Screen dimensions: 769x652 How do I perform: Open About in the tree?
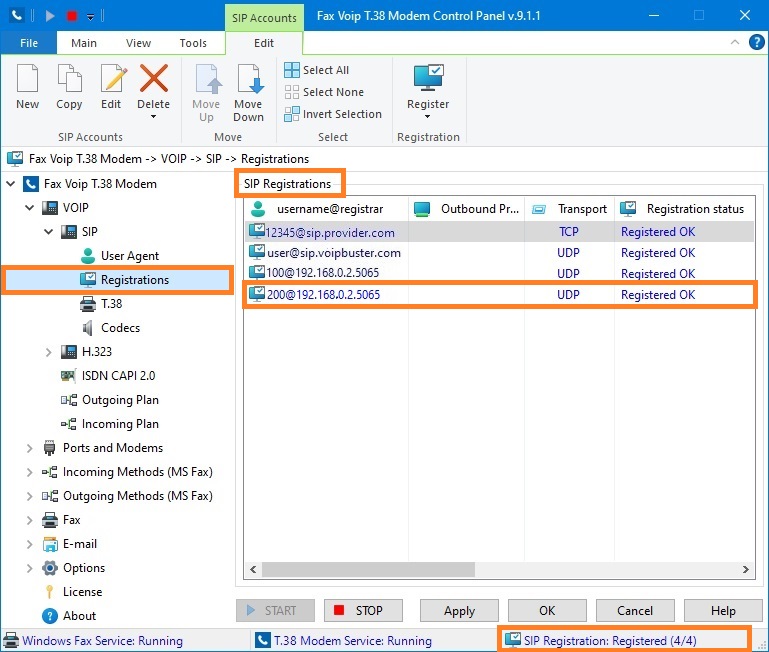(69, 616)
